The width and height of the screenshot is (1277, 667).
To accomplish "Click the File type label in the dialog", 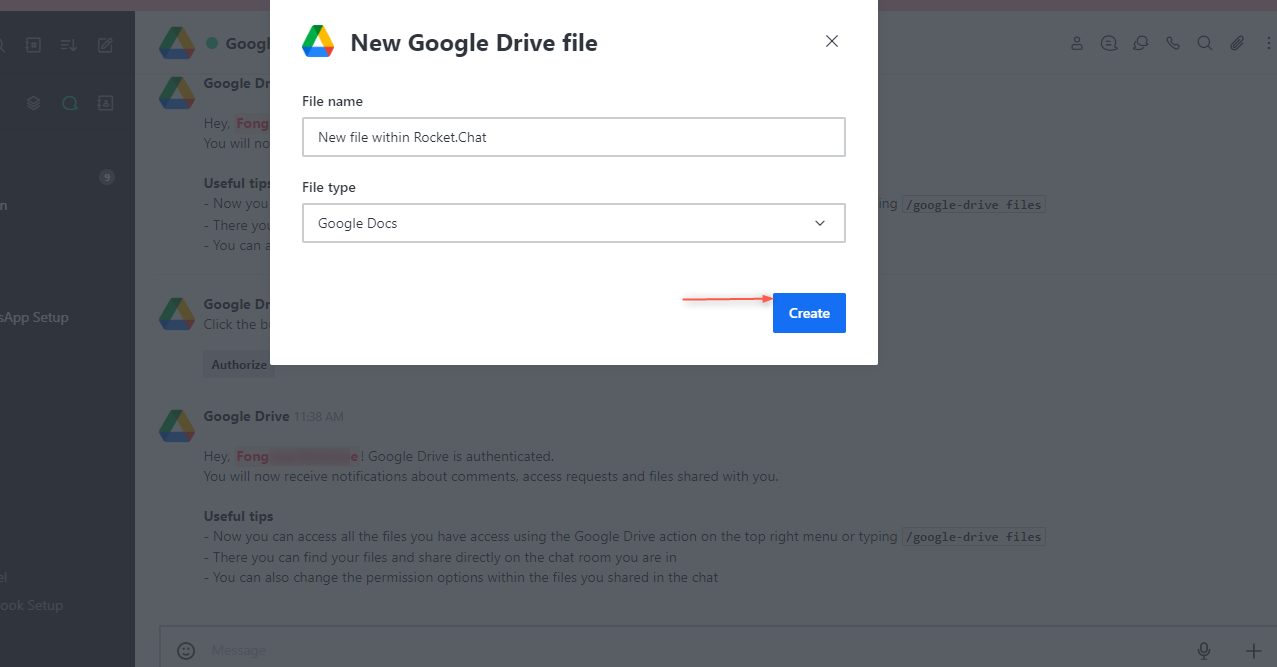I will point(329,187).
